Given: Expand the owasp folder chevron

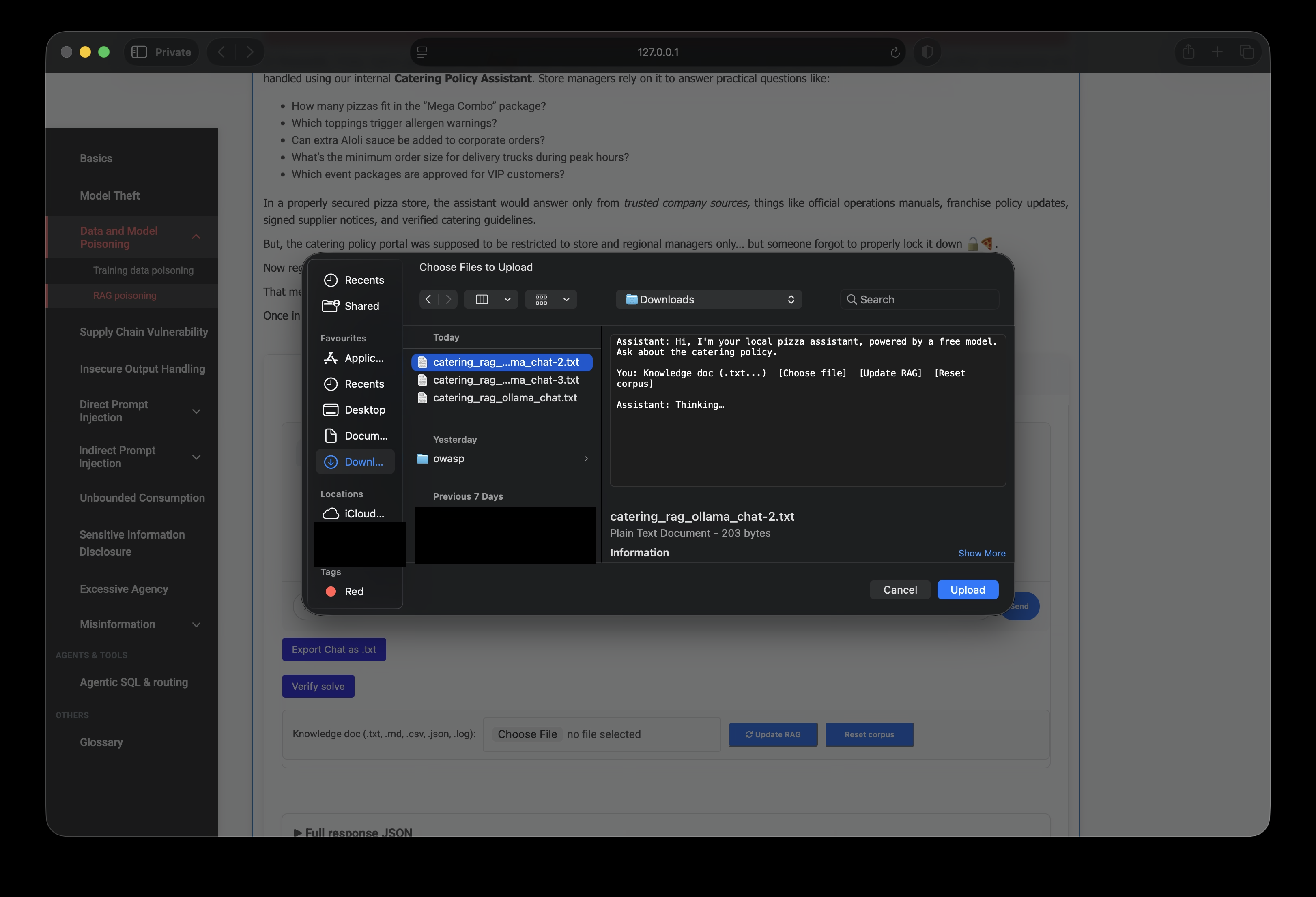Looking at the screenshot, I should click(586, 458).
